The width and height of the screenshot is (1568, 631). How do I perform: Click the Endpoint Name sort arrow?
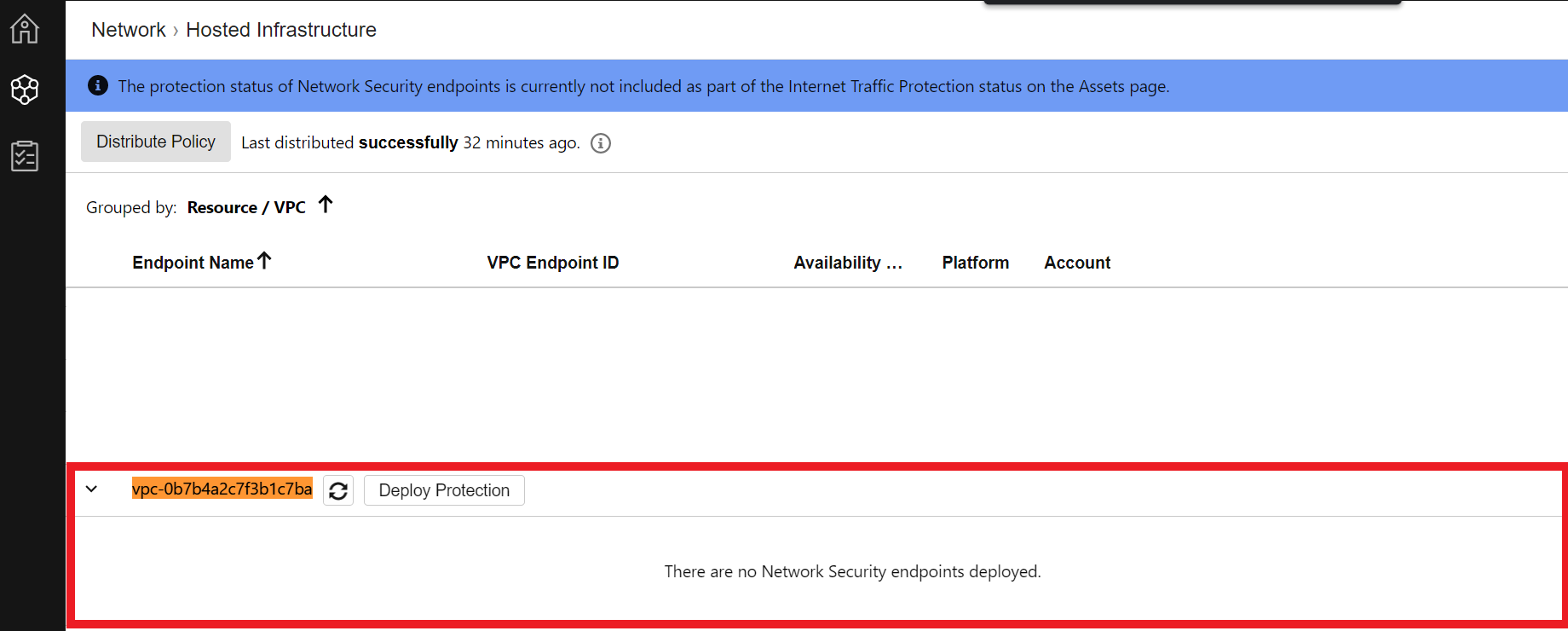(x=264, y=261)
